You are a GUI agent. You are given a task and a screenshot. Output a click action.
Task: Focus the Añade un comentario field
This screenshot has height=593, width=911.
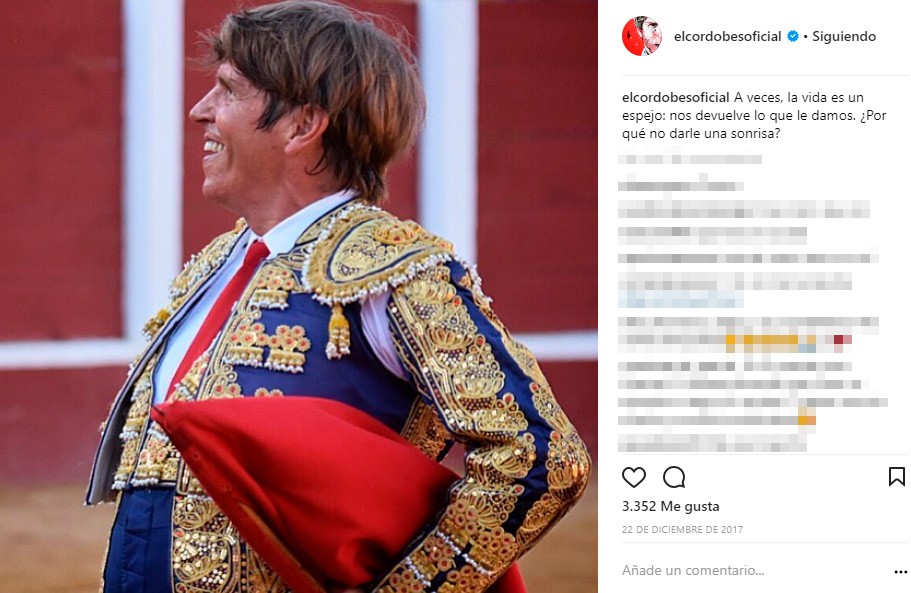(x=755, y=570)
